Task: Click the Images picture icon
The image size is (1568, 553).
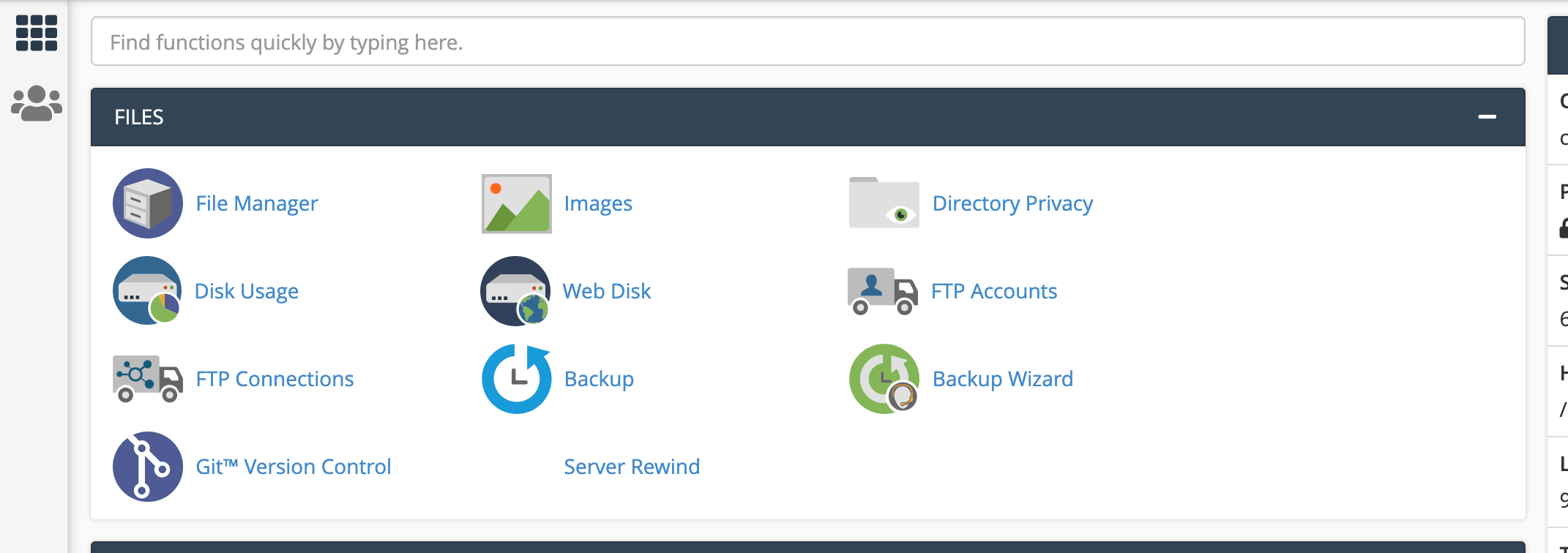Action: pos(516,203)
